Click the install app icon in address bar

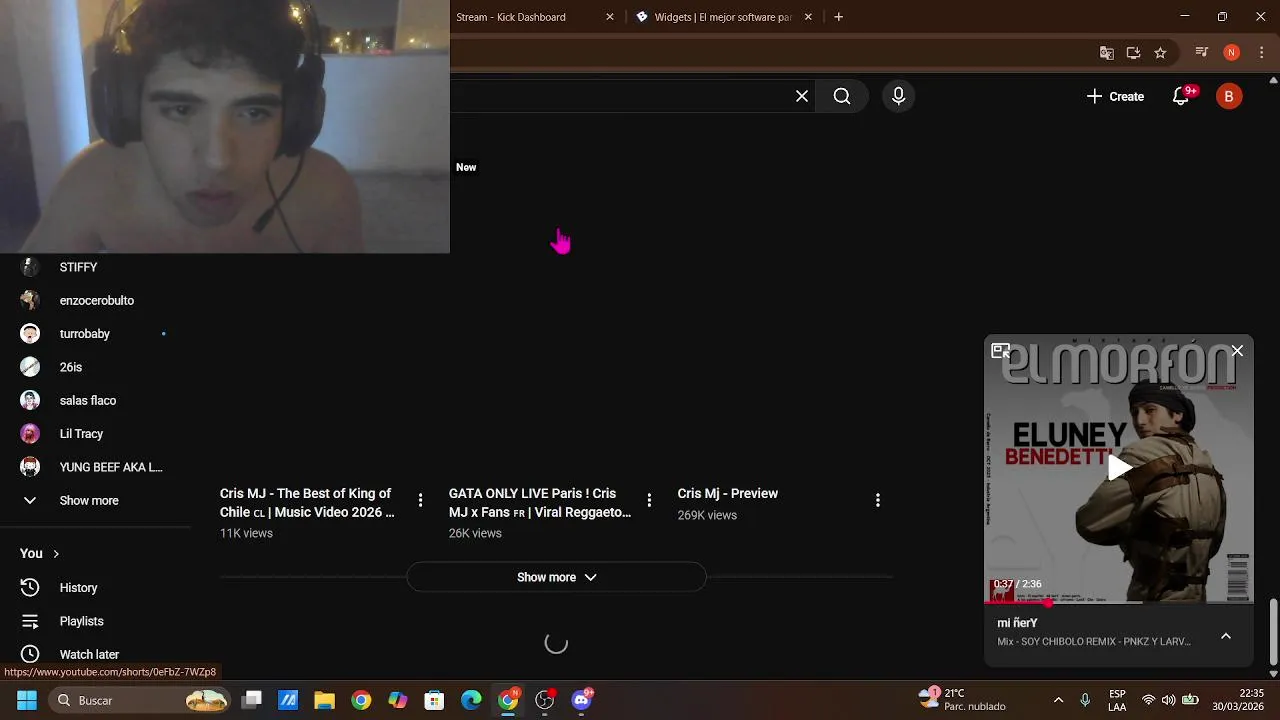click(x=1133, y=53)
